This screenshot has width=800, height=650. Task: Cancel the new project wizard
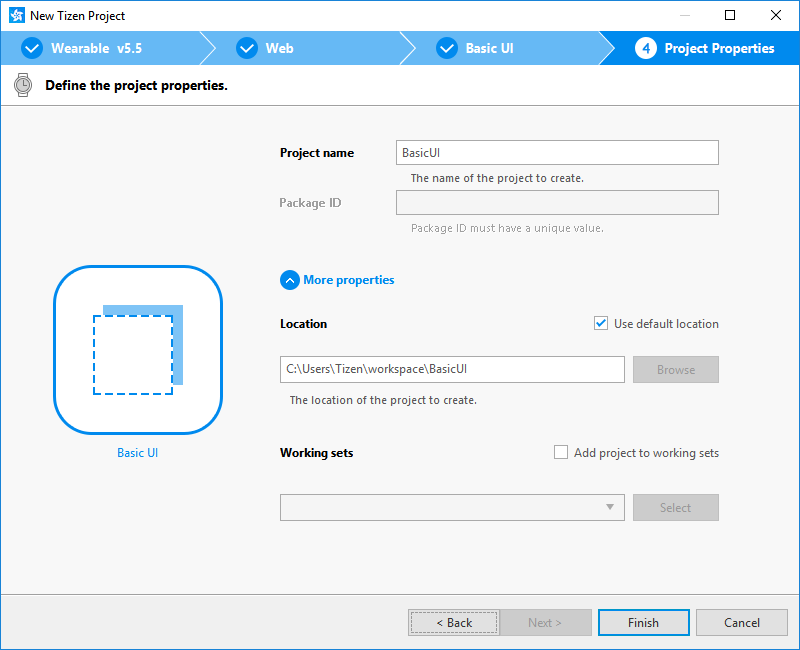(x=742, y=622)
